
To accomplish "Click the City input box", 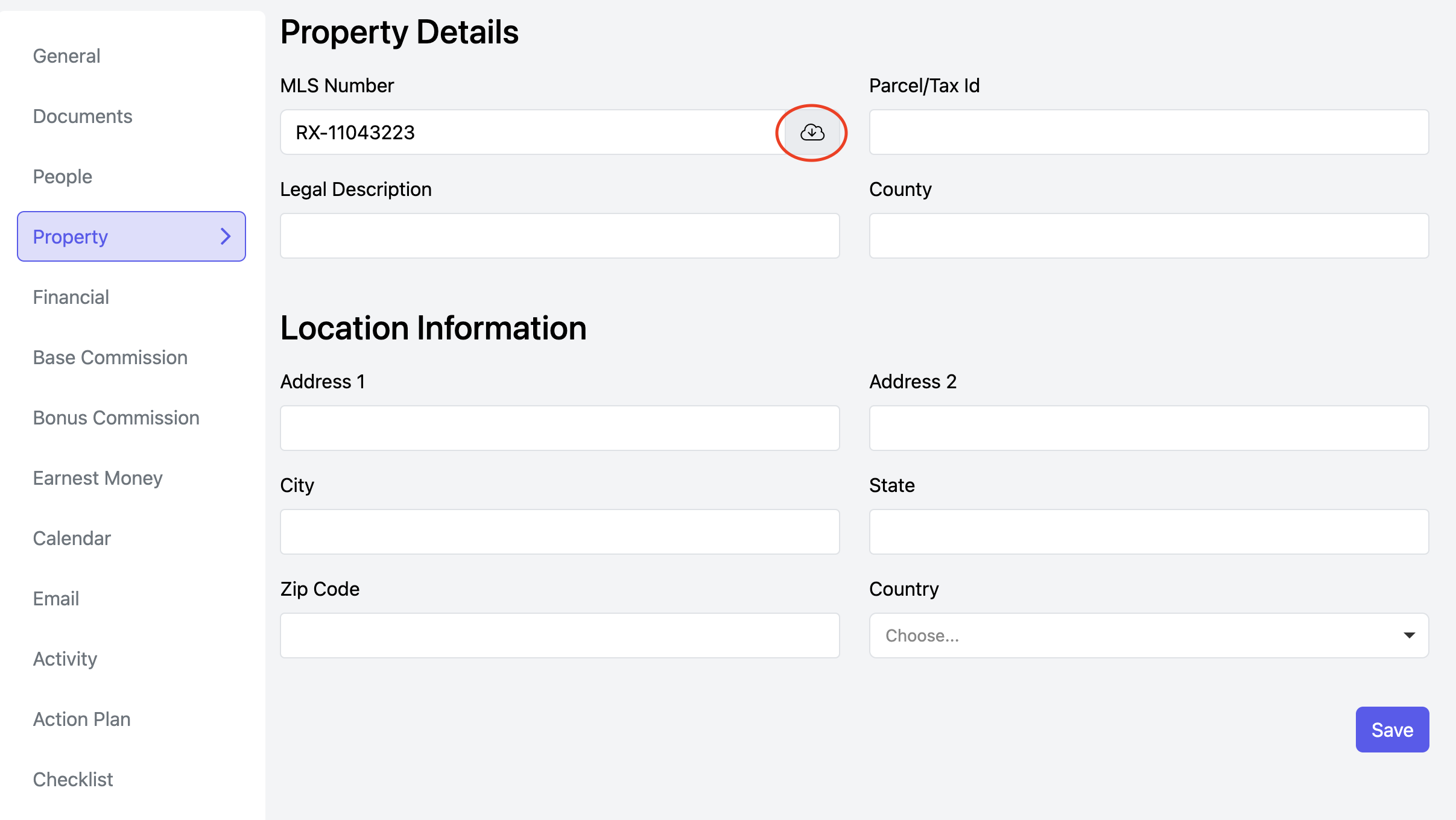I will 560,532.
